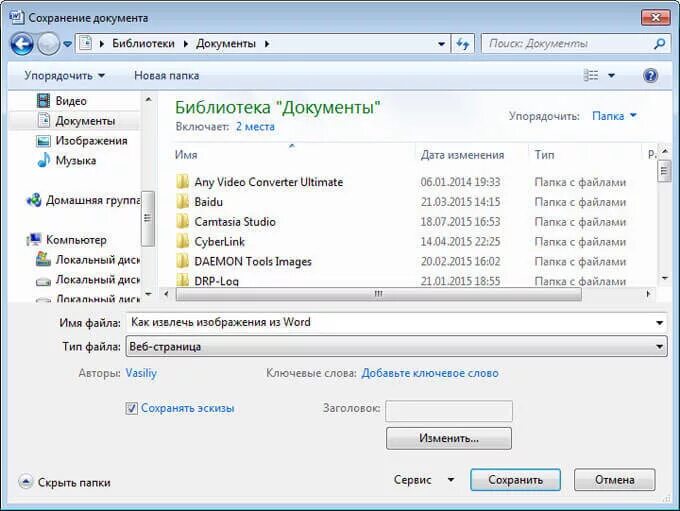Screen dimensions: 680x511
Task: Click the Видео library icon
Action: click(43, 101)
